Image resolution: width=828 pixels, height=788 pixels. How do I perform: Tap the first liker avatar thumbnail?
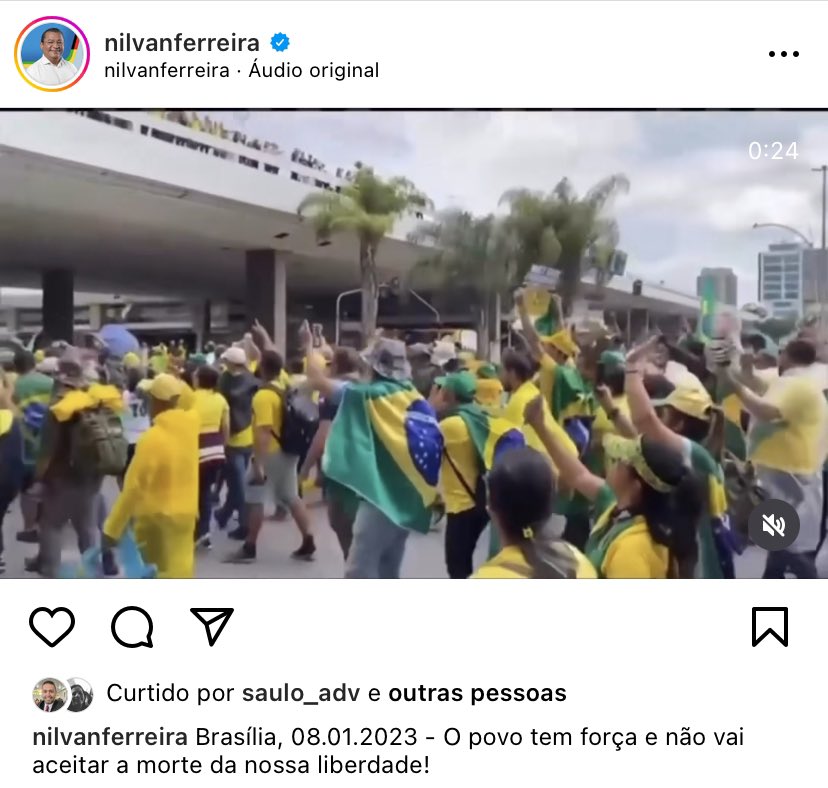pyautogui.click(x=50, y=695)
